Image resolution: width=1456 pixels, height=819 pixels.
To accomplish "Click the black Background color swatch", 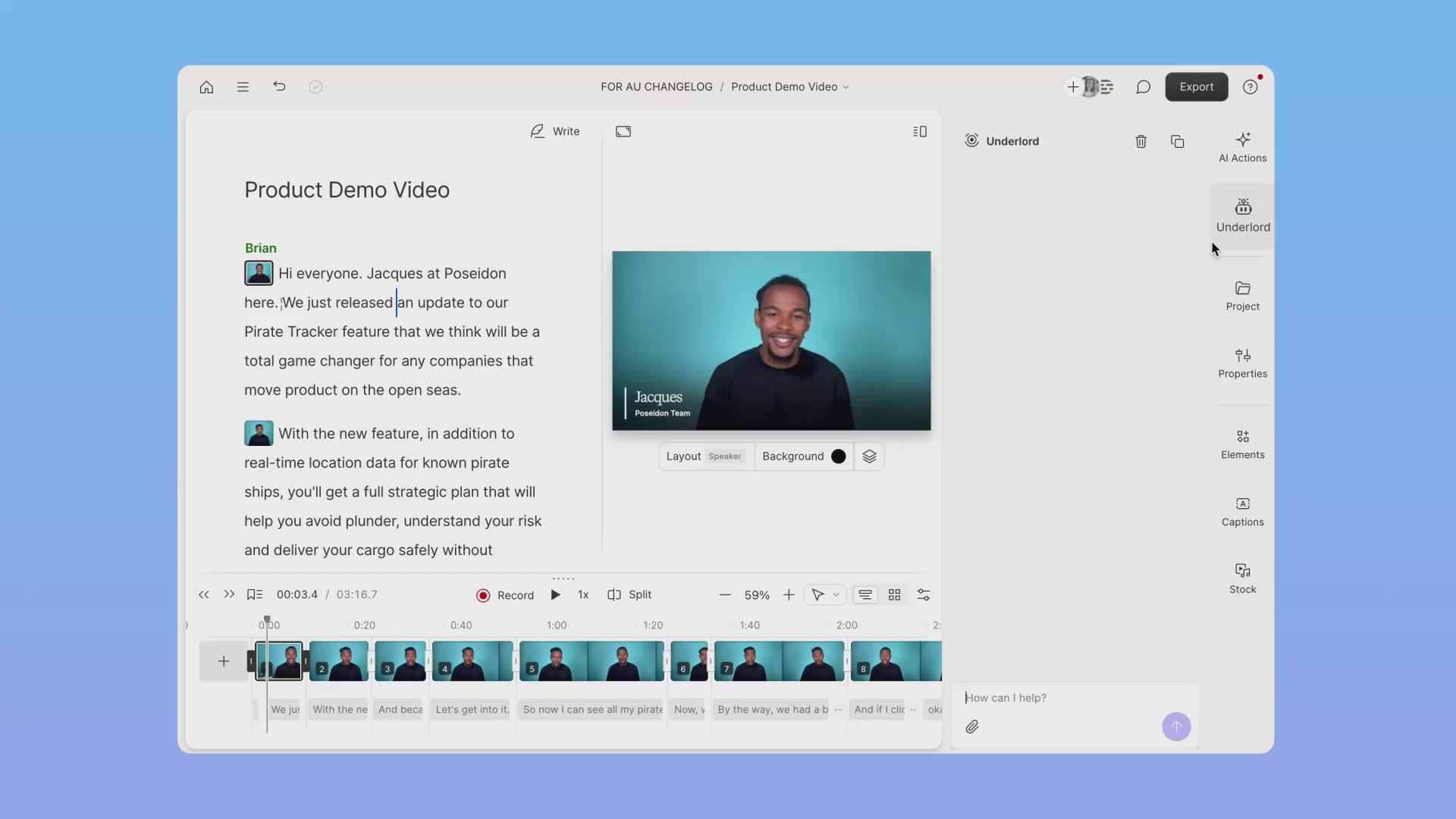I will pyautogui.click(x=838, y=457).
